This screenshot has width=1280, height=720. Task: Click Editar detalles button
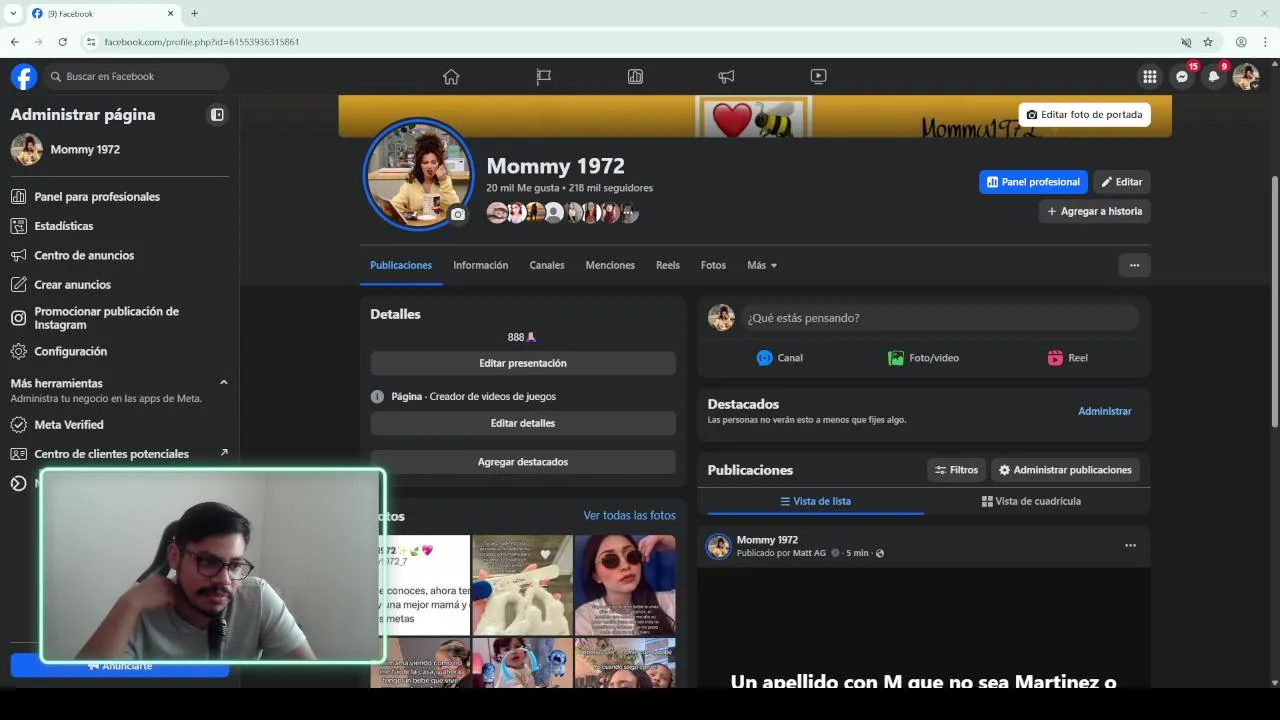coord(523,423)
